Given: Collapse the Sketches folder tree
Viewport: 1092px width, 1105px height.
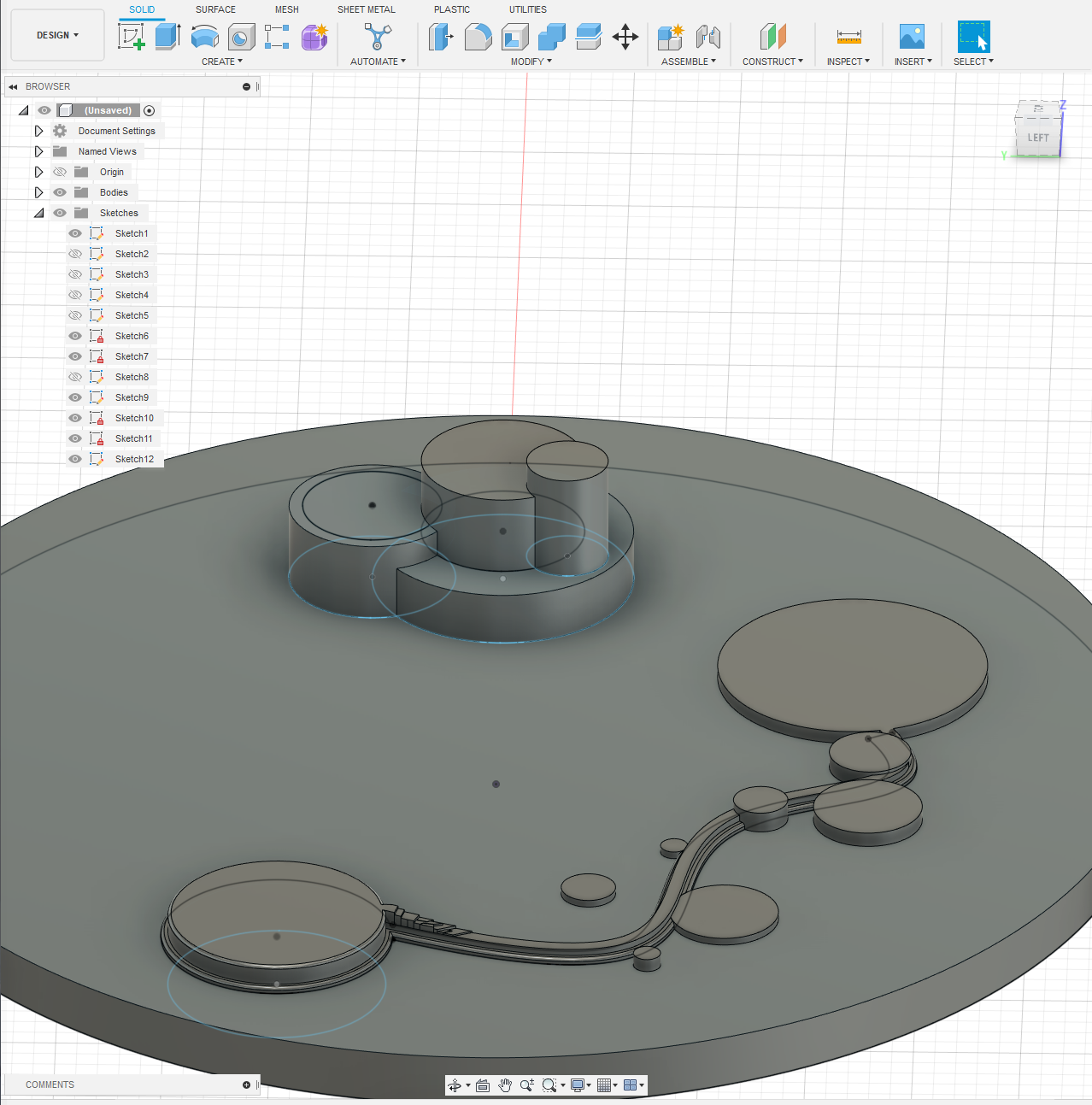Looking at the screenshot, I should click(x=38, y=213).
